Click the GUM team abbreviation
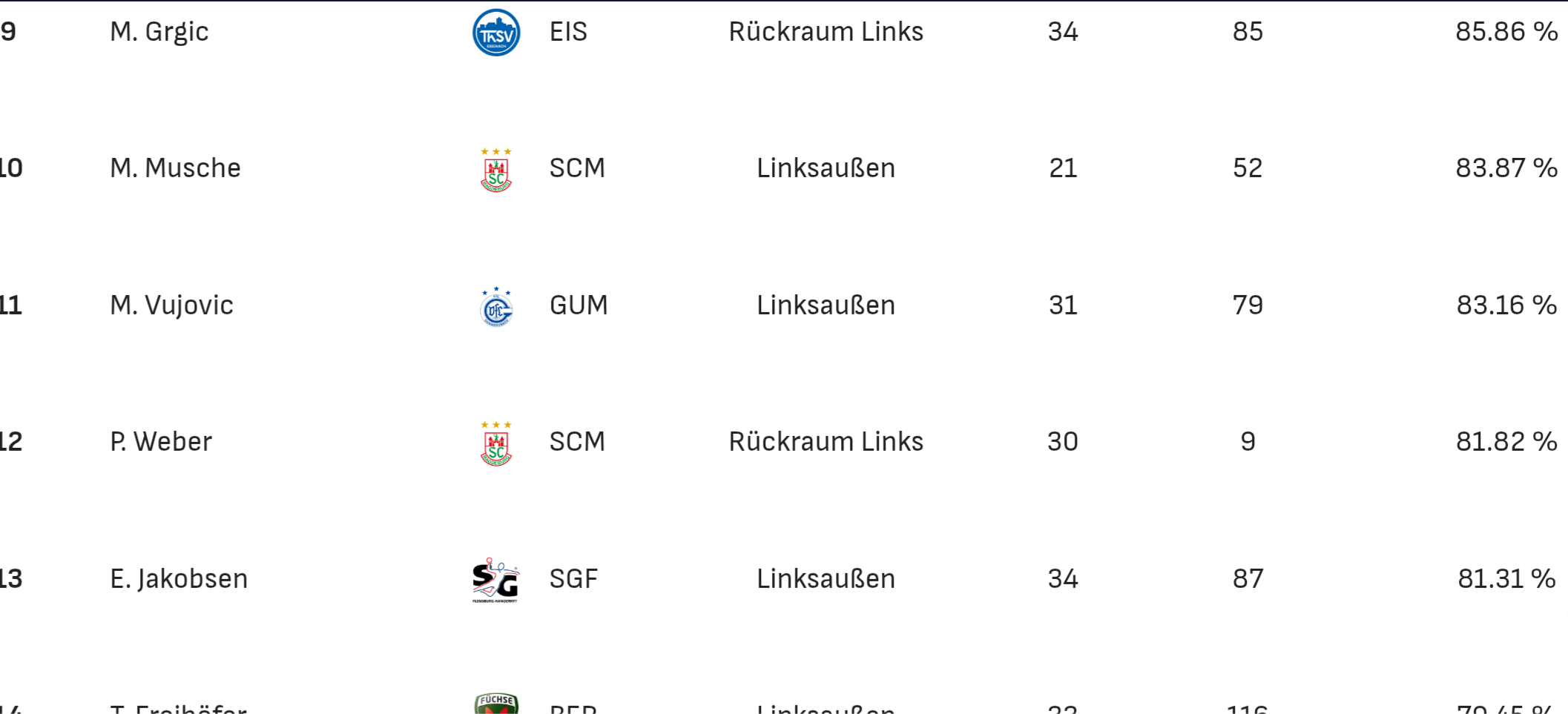 pyautogui.click(x=579, y=305)
